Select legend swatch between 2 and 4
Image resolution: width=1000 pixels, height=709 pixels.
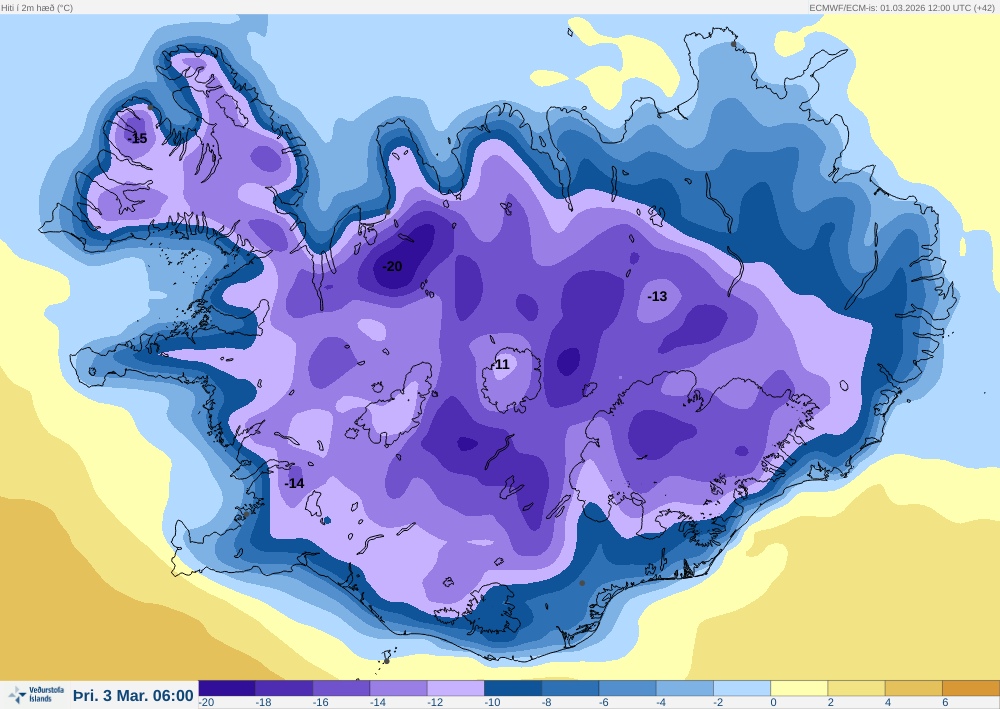point(856,688)
